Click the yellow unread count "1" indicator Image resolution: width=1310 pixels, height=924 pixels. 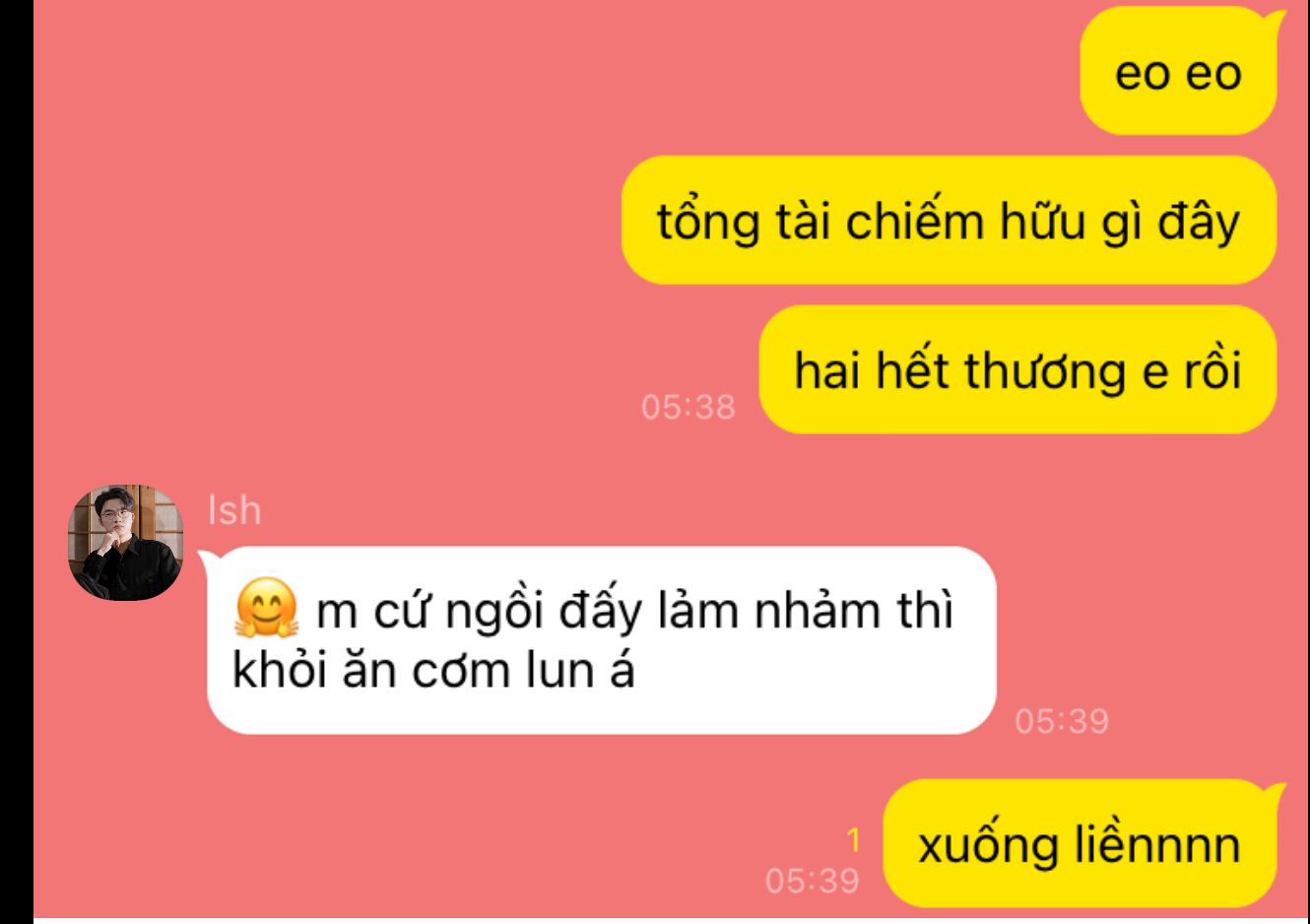pyautogui.click(x=853, y=840)
